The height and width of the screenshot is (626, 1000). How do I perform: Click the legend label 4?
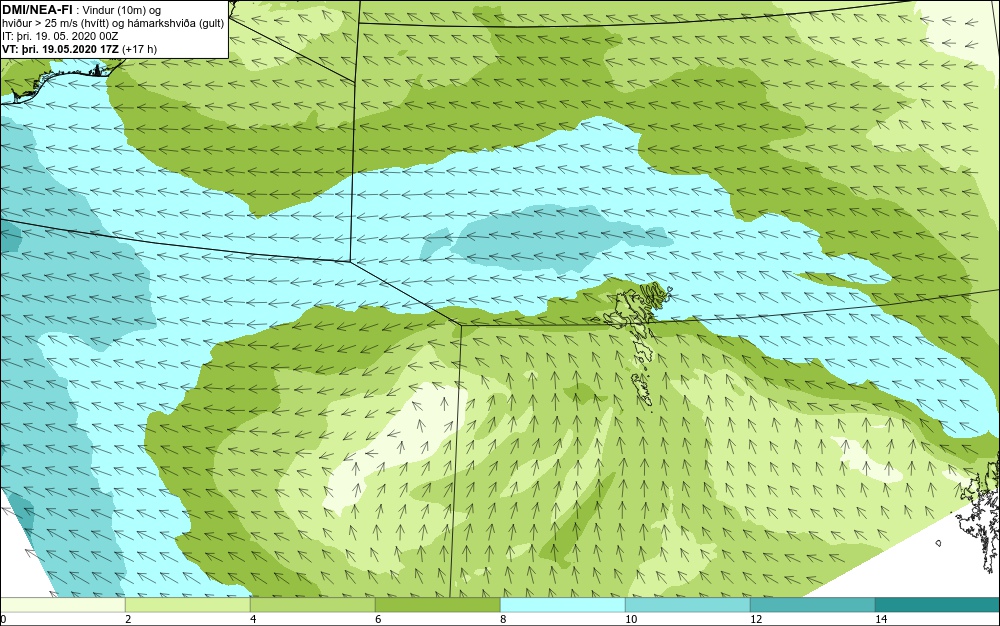click(x=253, y=620)
